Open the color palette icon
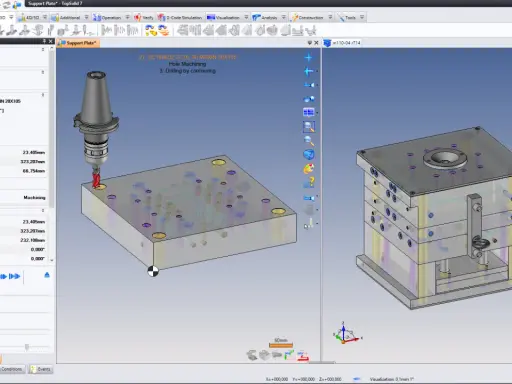 coord(309,168)
